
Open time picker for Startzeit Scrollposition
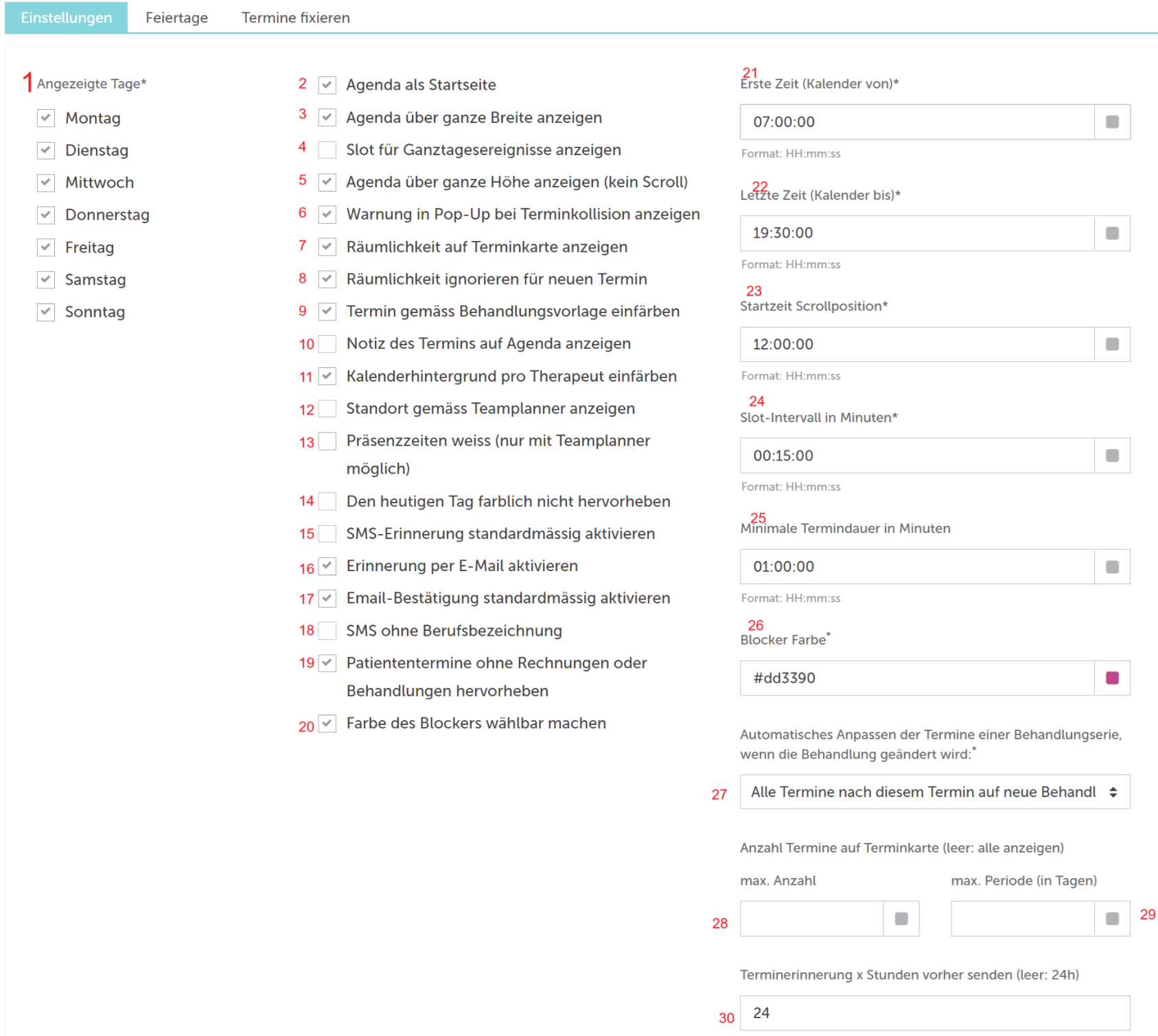point(1113,345)
